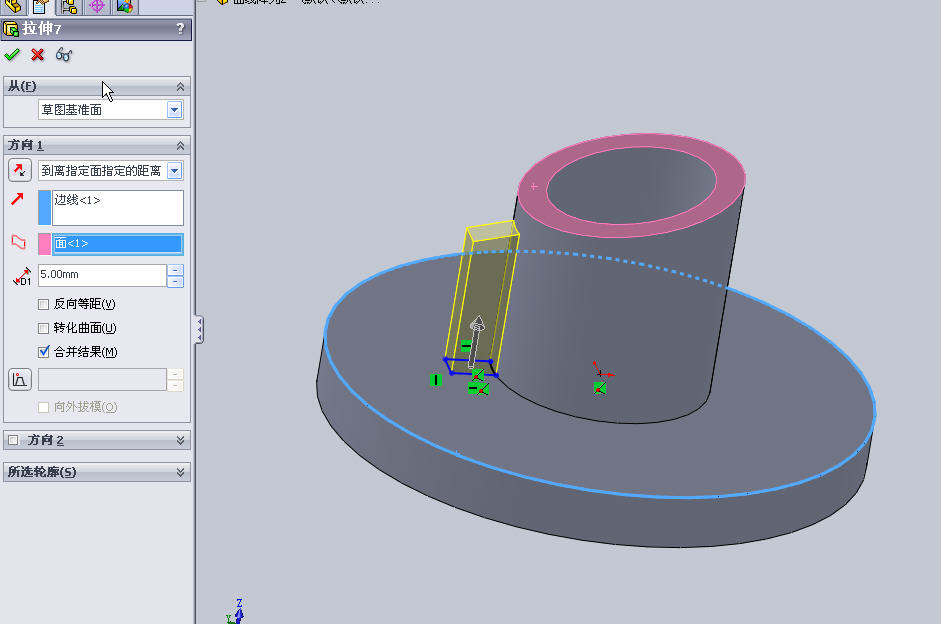This screenshot has height=624, width=941.
Task: Toggle 向外拔模(O) checkbox
Action: pos(43,407)
